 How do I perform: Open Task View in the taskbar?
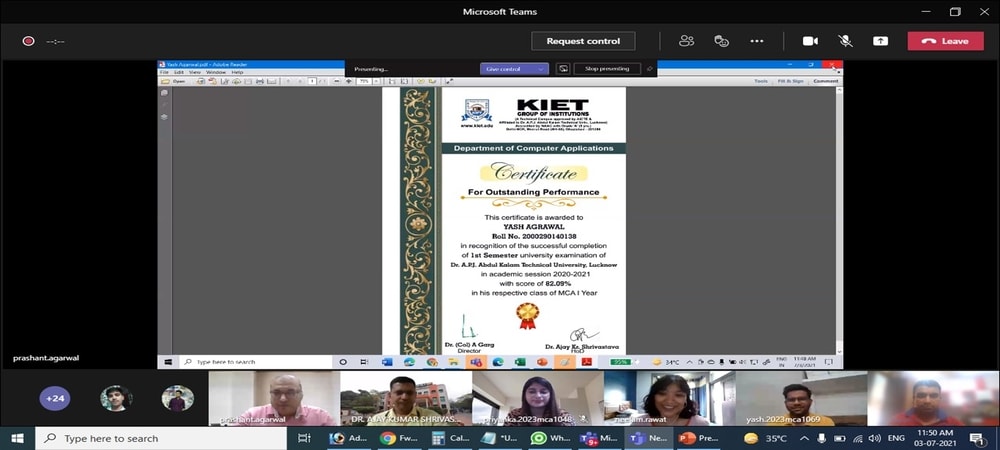pyautogui.click(x=305, y=438)
